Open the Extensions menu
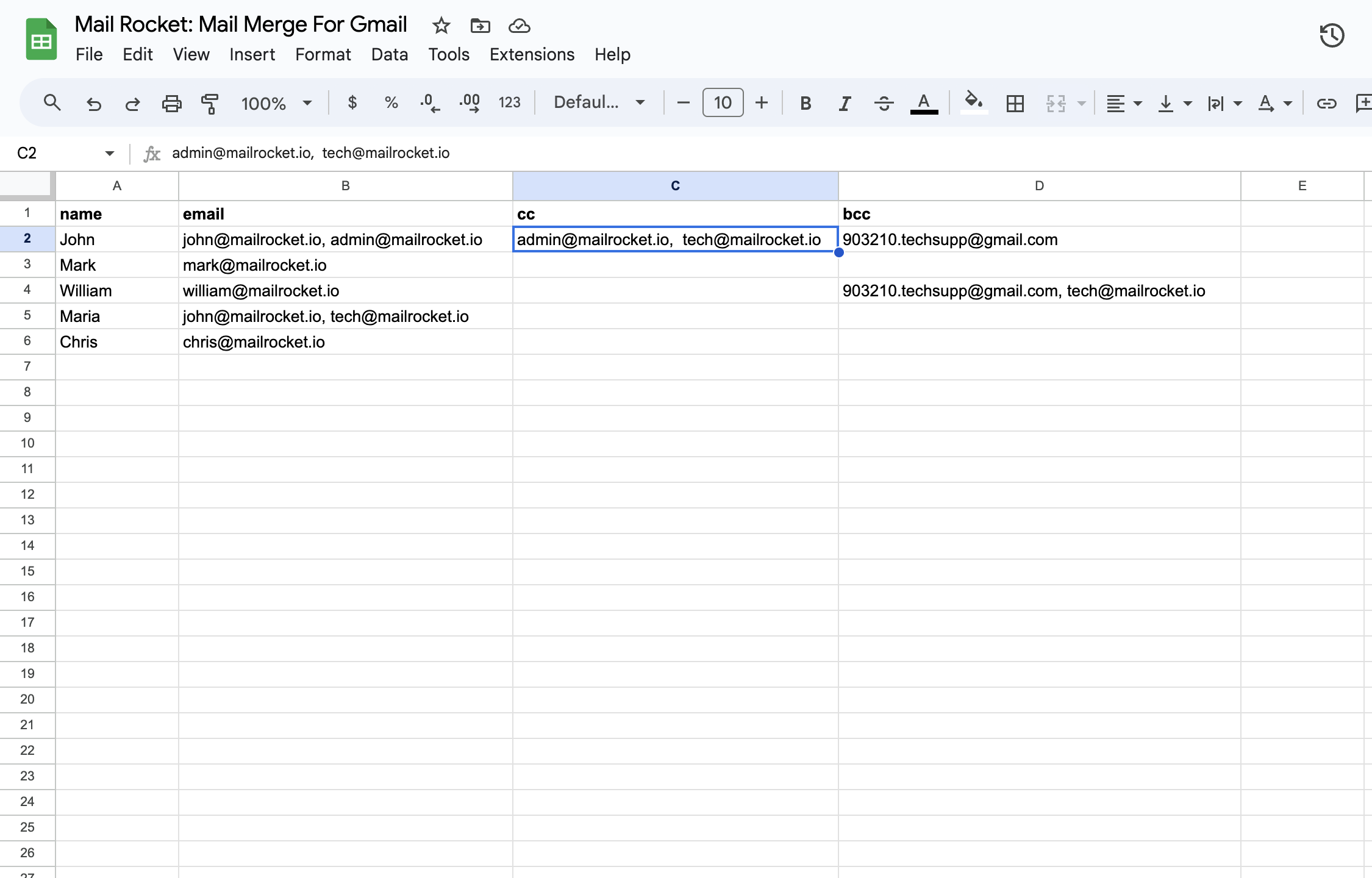Viewport: 1372px width, 878px height. coord(532,54)
